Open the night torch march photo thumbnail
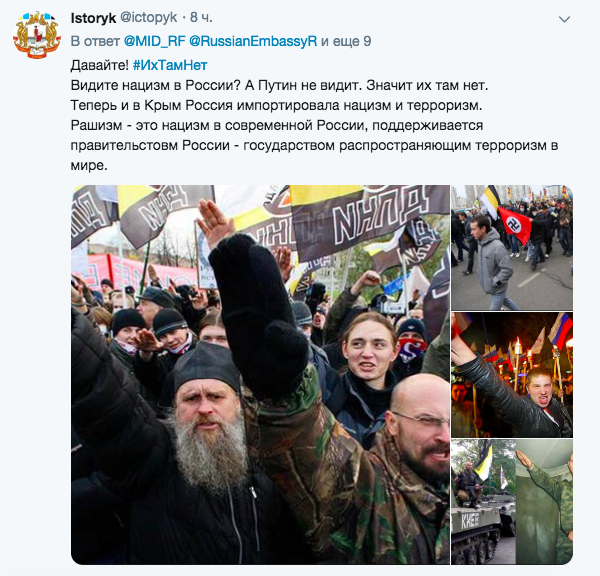 click(512, 375)
